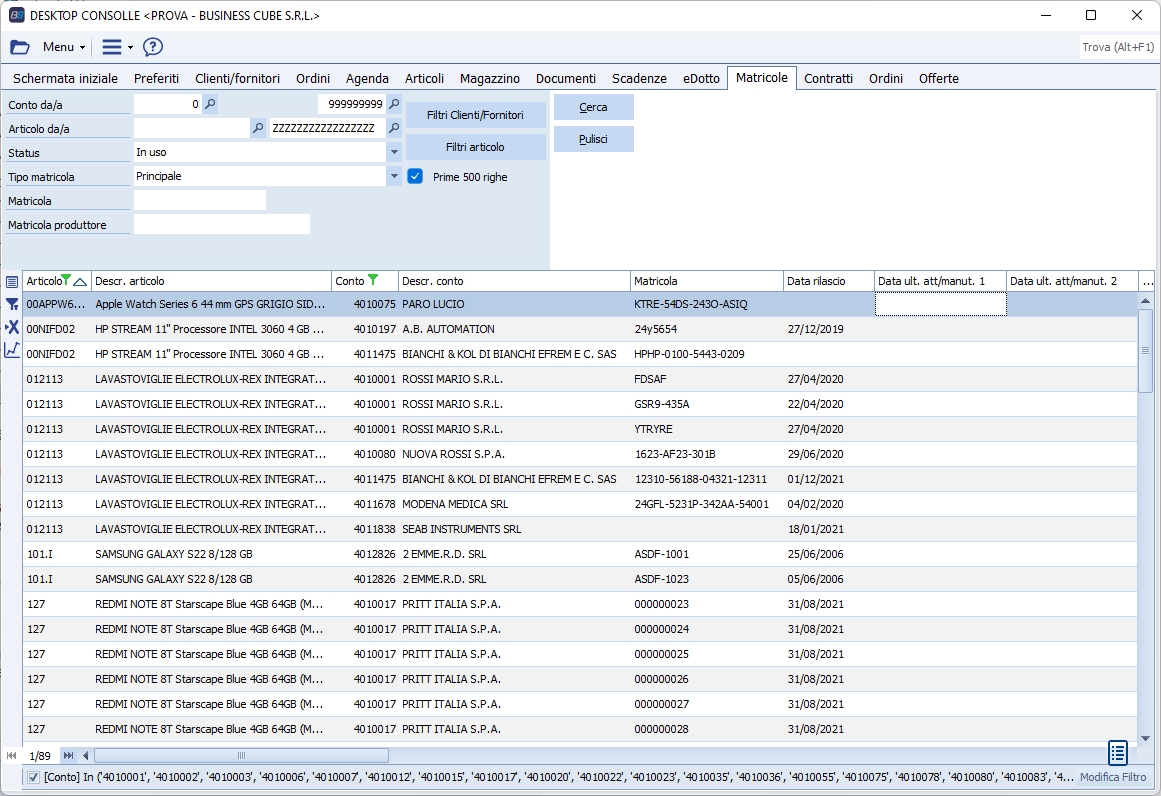The width and height of the screenshot is (1161, 796).
Task: Disable the Conto filter checkbox in the status bar
Action: [34, 777]
